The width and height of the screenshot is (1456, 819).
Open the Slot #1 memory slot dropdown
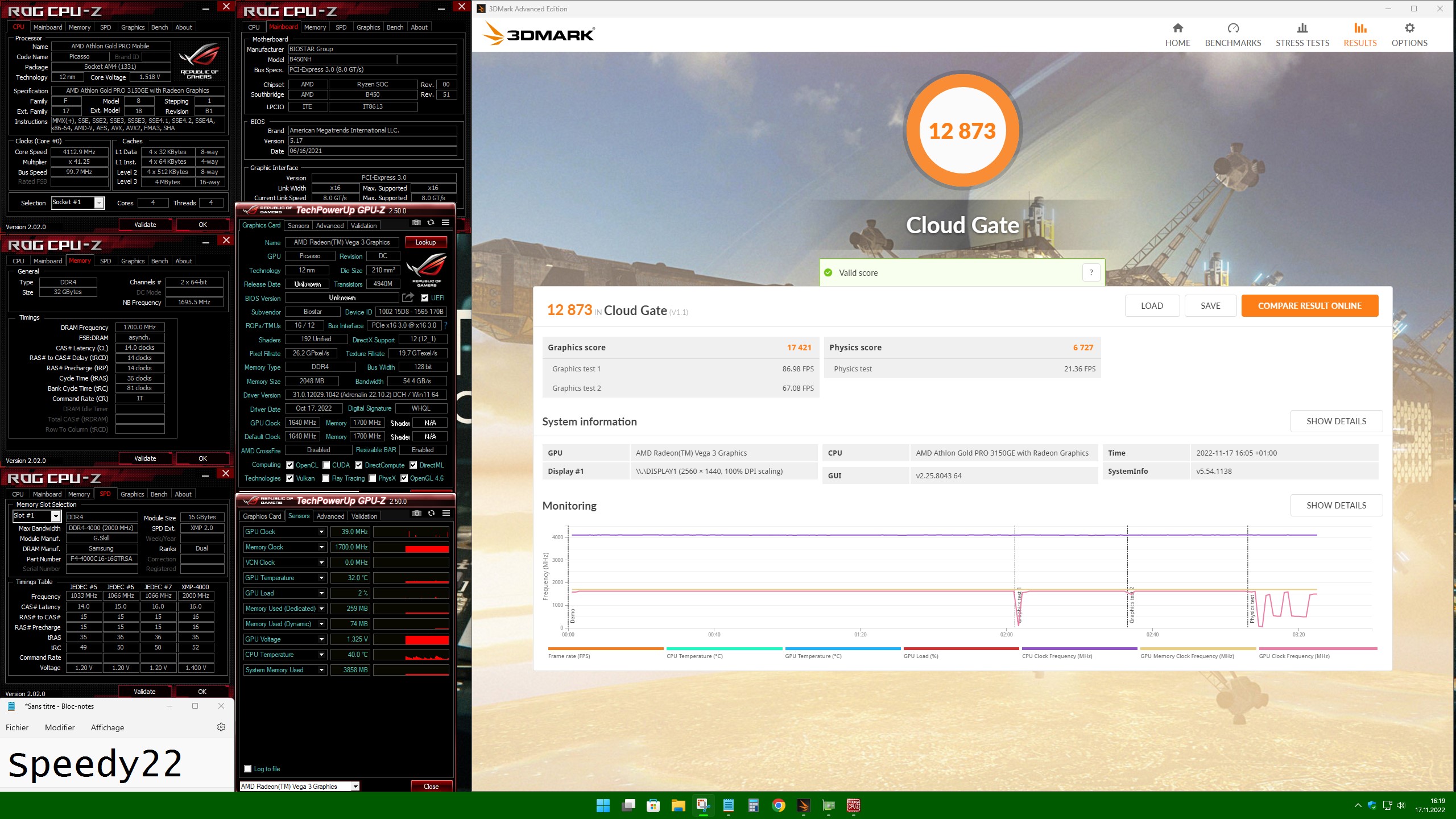(36, 516)
